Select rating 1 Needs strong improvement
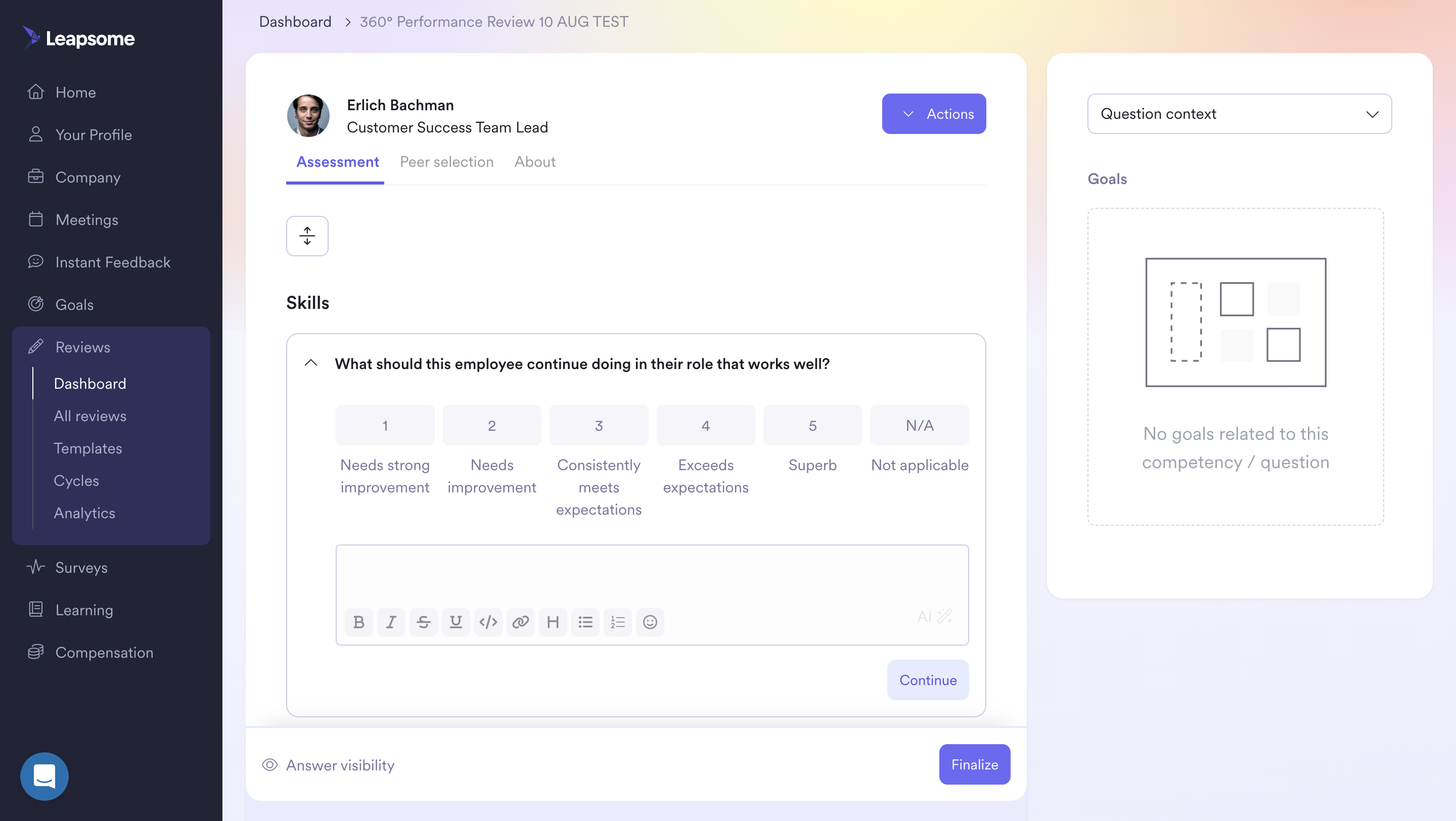 click(x=385, y=425)
